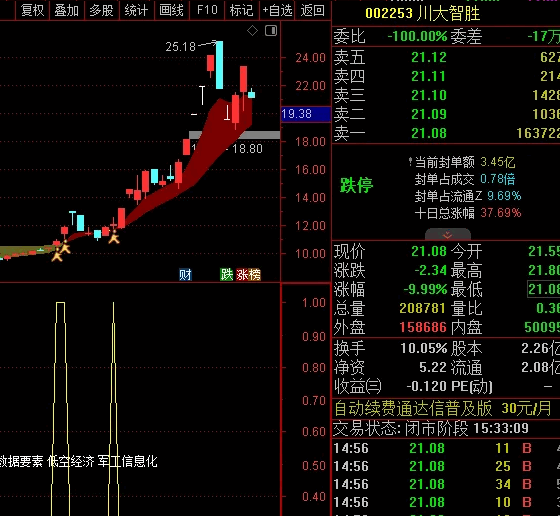The width and height of the screenshot is (560, 516).
Task: Click the 数据要素 concept tag
Action: pos(21,461)
